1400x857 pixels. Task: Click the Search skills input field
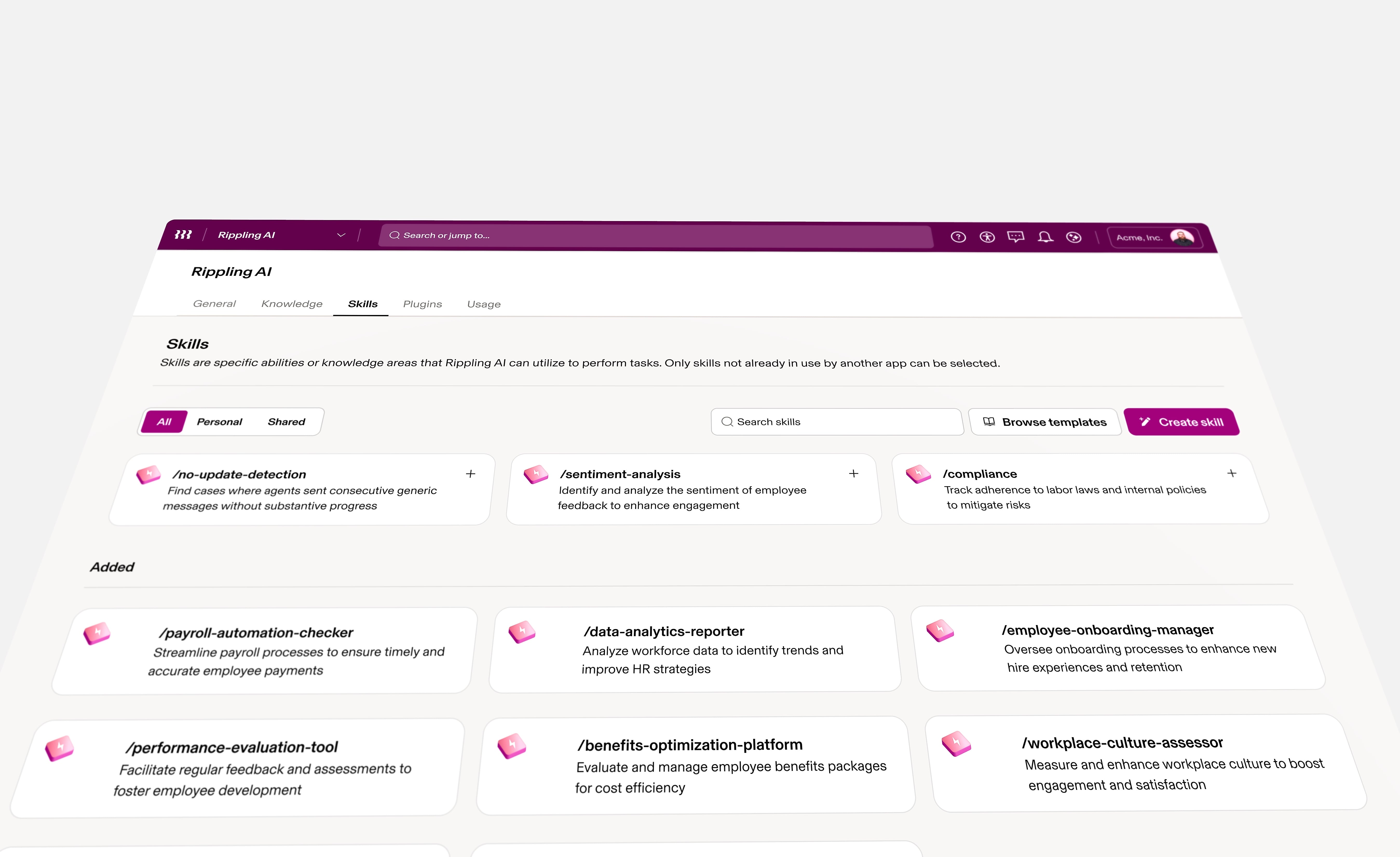[x=837, y=422]
